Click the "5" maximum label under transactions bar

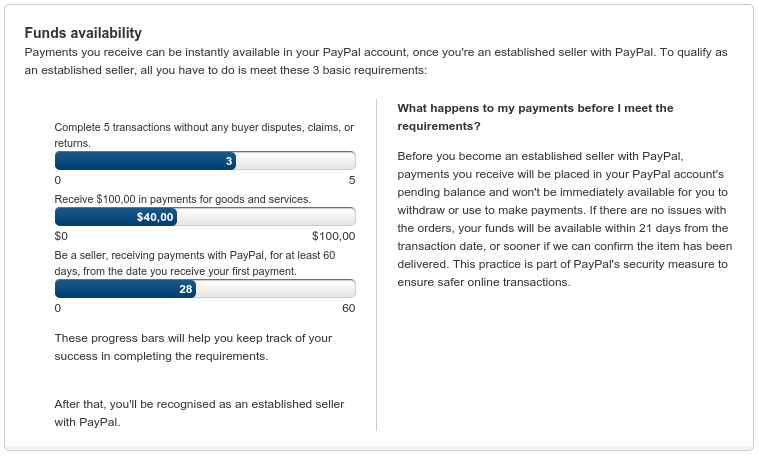click(x=351, y=180)
